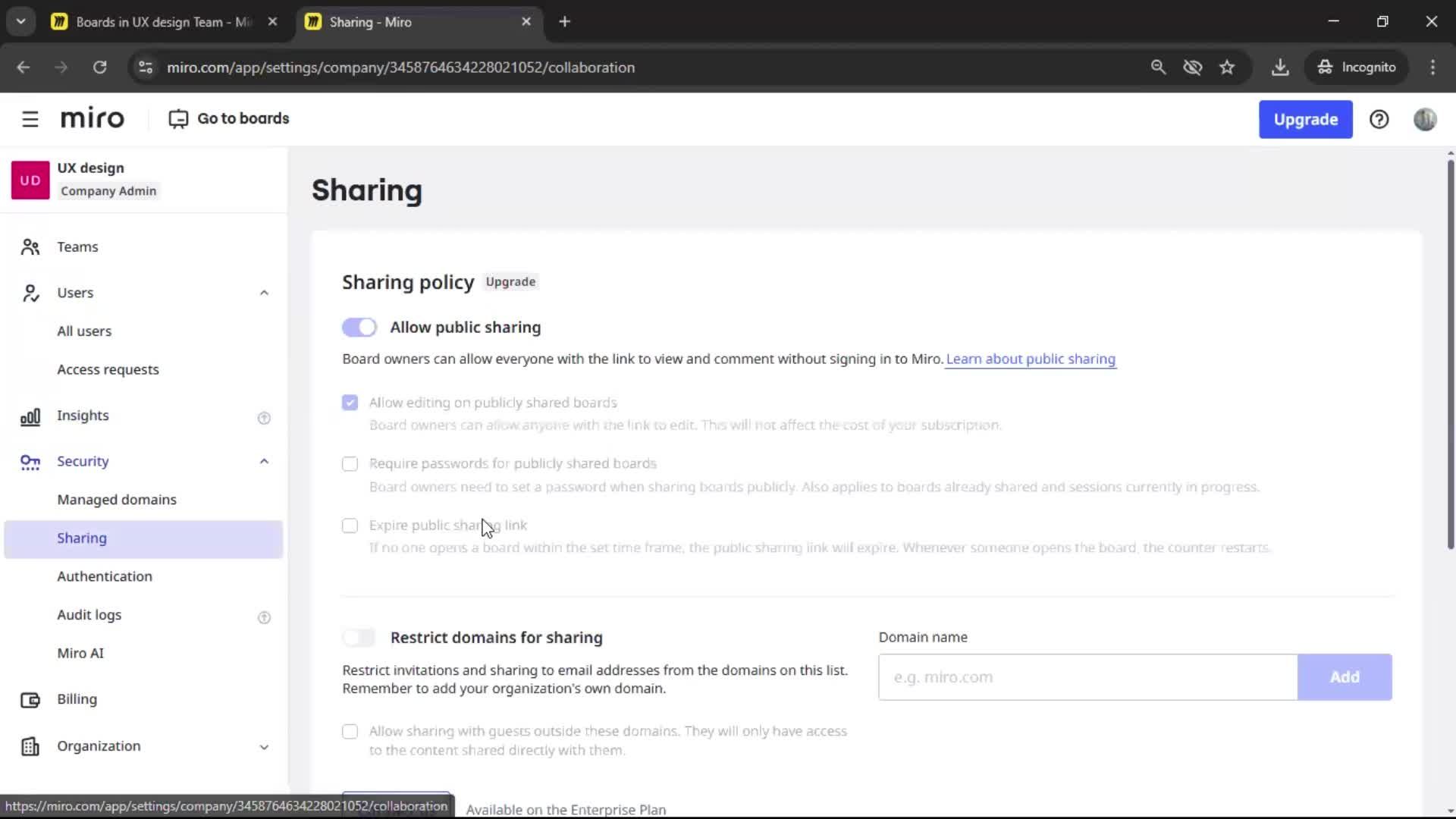Open the help question mark icon
The height and width of the screenshot is (819, 1456).
pyautogui.click(x=1379, y=119)
